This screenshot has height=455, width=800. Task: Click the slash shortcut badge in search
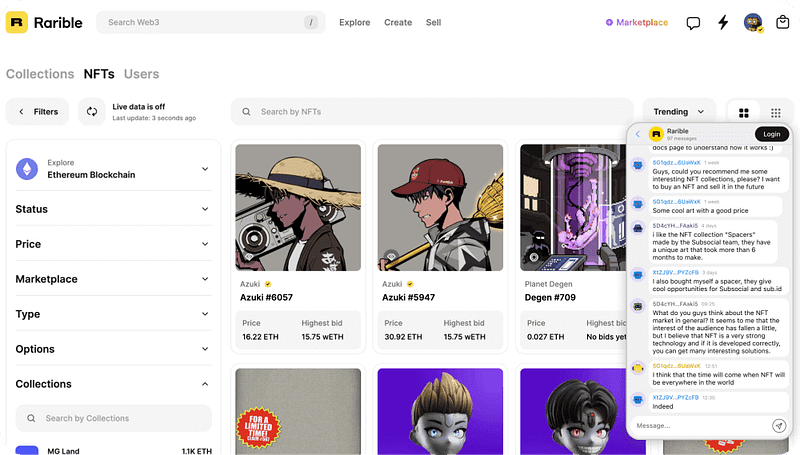[311, 22]
